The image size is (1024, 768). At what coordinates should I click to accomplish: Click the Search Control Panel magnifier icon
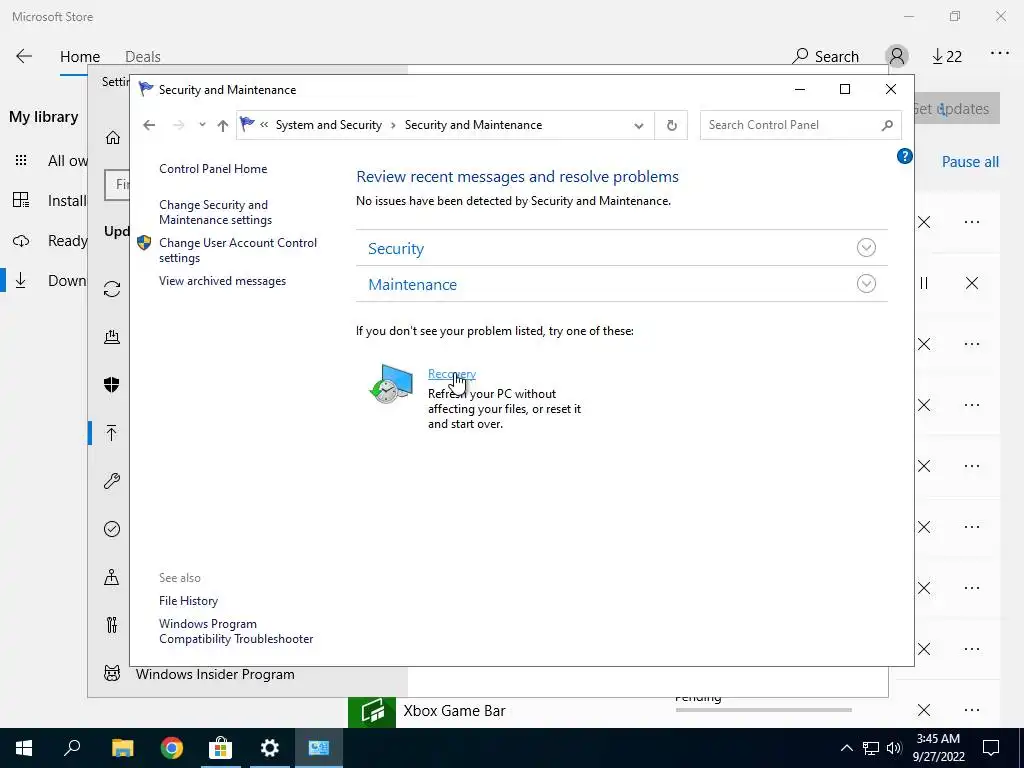(x=887, y=125)
